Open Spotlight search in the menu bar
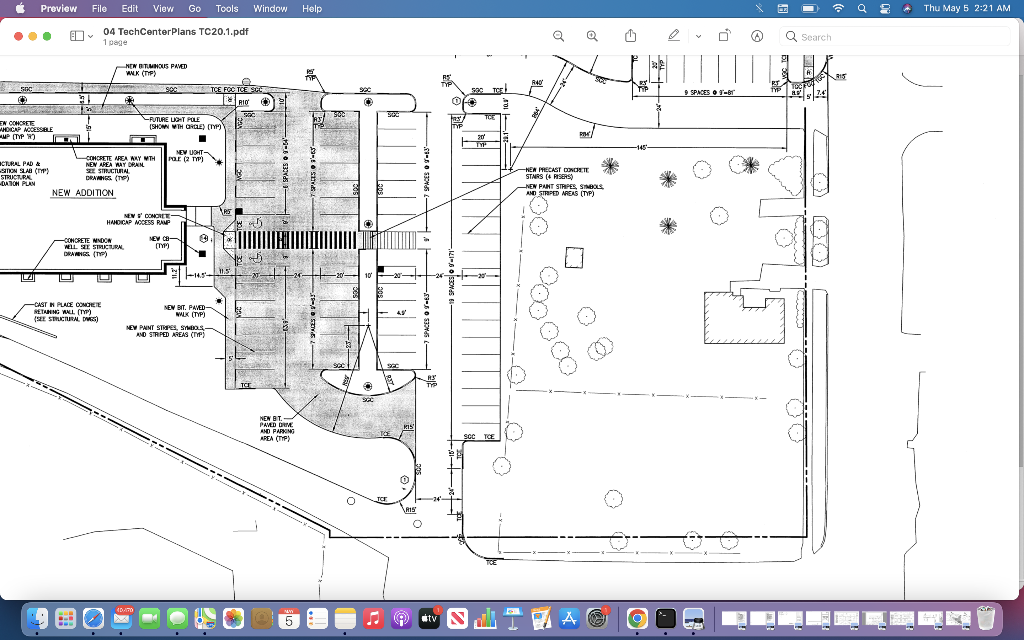Screen dimensions: 1024x640 [862, 8]
